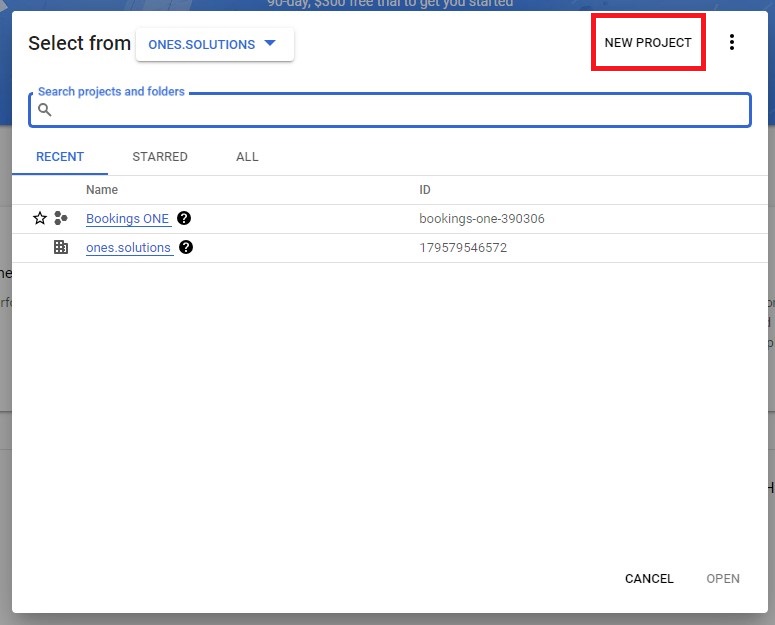Click the ID column header

coord(425,190)
